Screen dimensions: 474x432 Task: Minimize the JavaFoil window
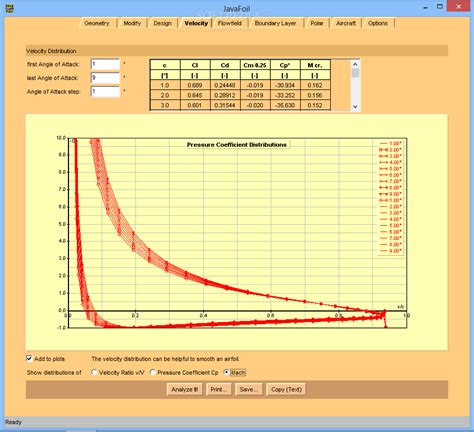pyautogui.click(x=426, y=7)
